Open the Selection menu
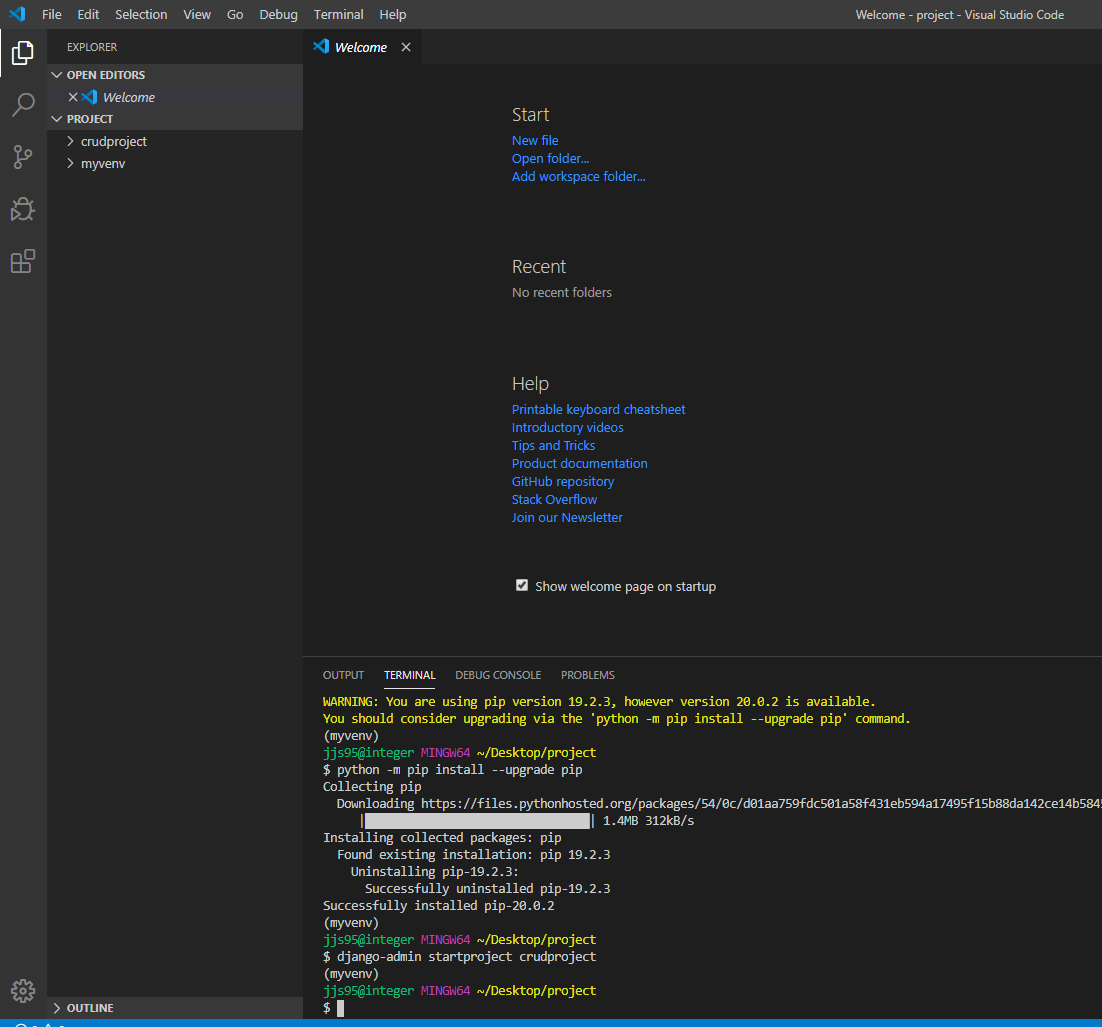 click(141, 14)
